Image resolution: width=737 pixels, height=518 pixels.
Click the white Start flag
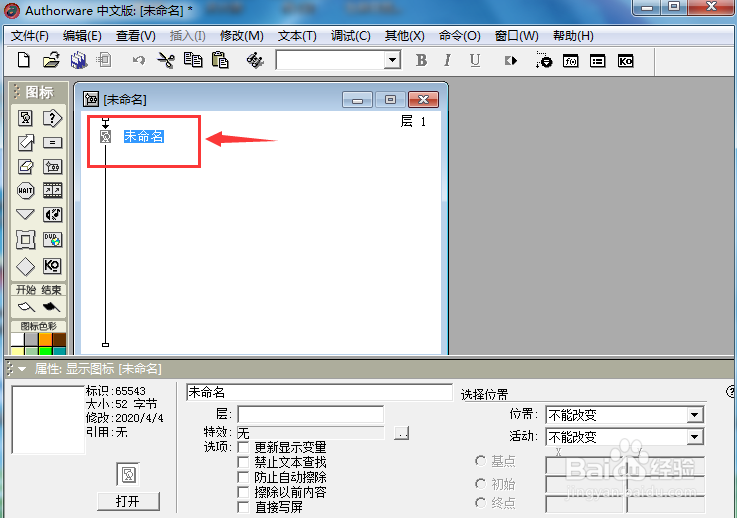tap(26, 307)
